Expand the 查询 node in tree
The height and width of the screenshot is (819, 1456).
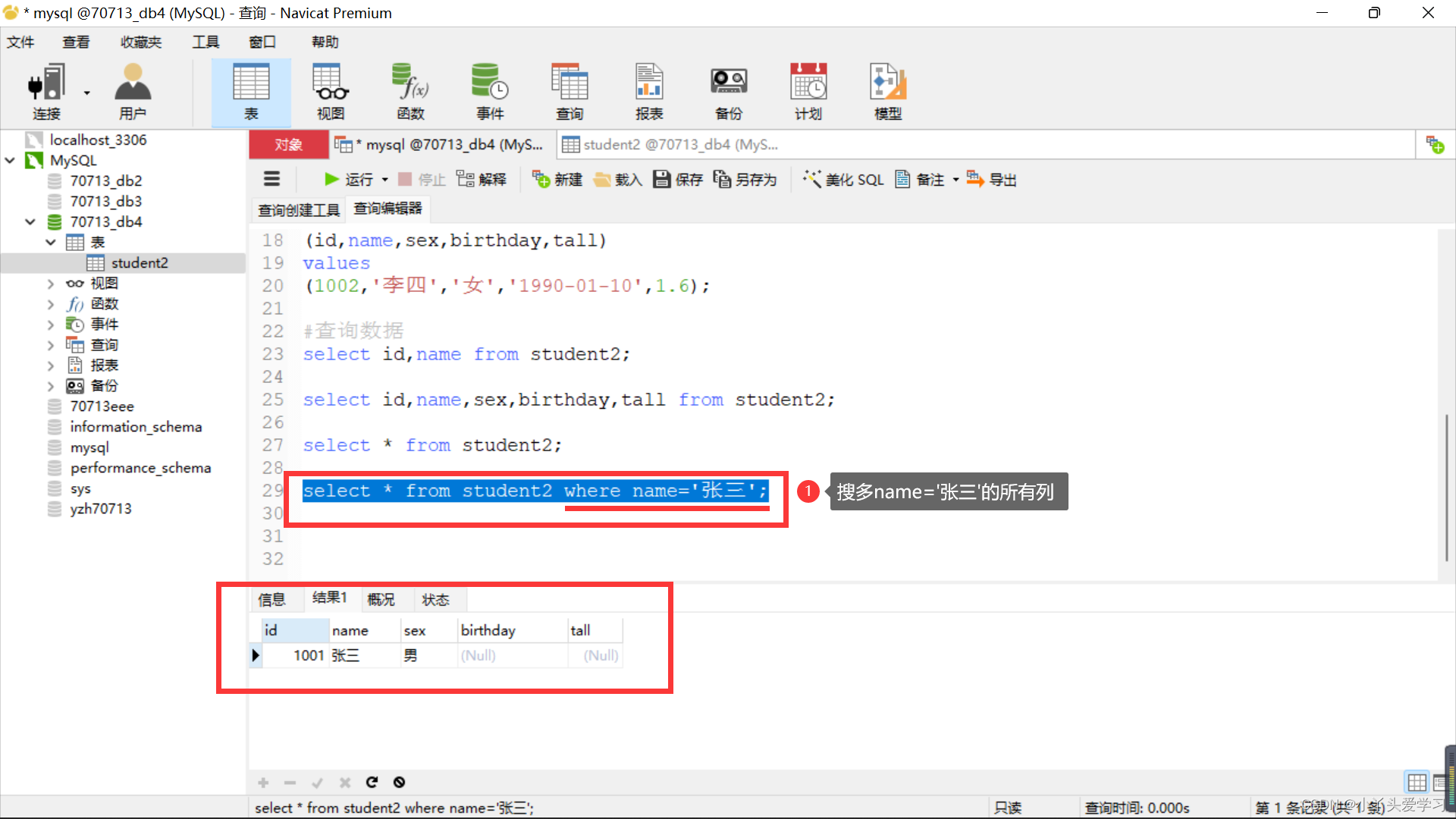pyautogui.click(x=51, y=345)
